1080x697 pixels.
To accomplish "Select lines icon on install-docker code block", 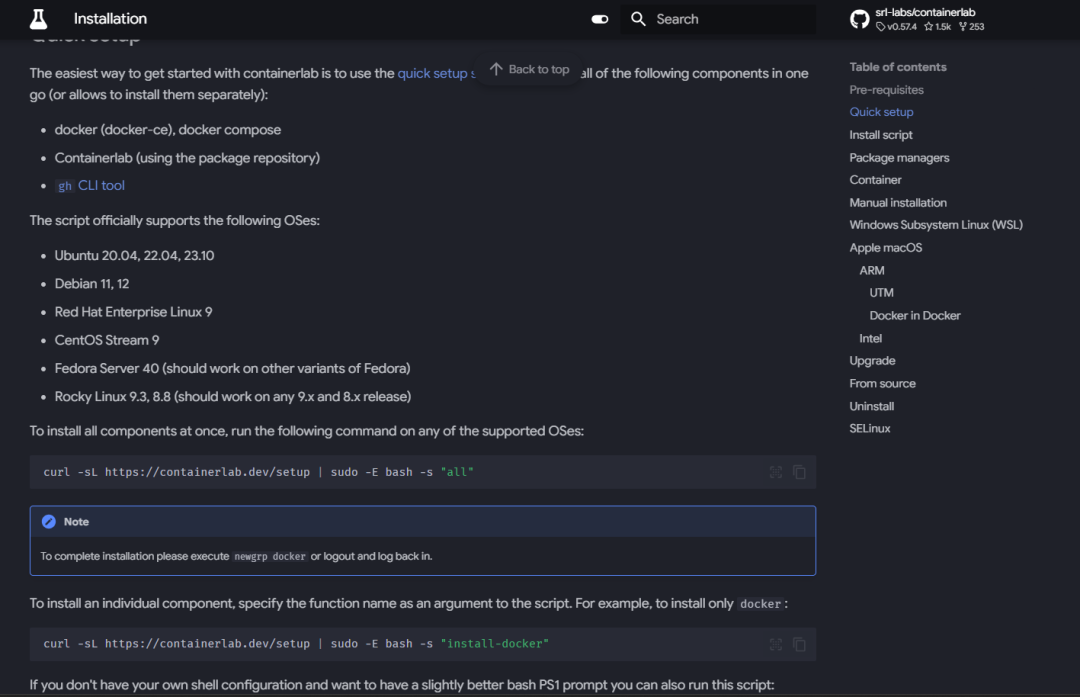I will (776, 645).
